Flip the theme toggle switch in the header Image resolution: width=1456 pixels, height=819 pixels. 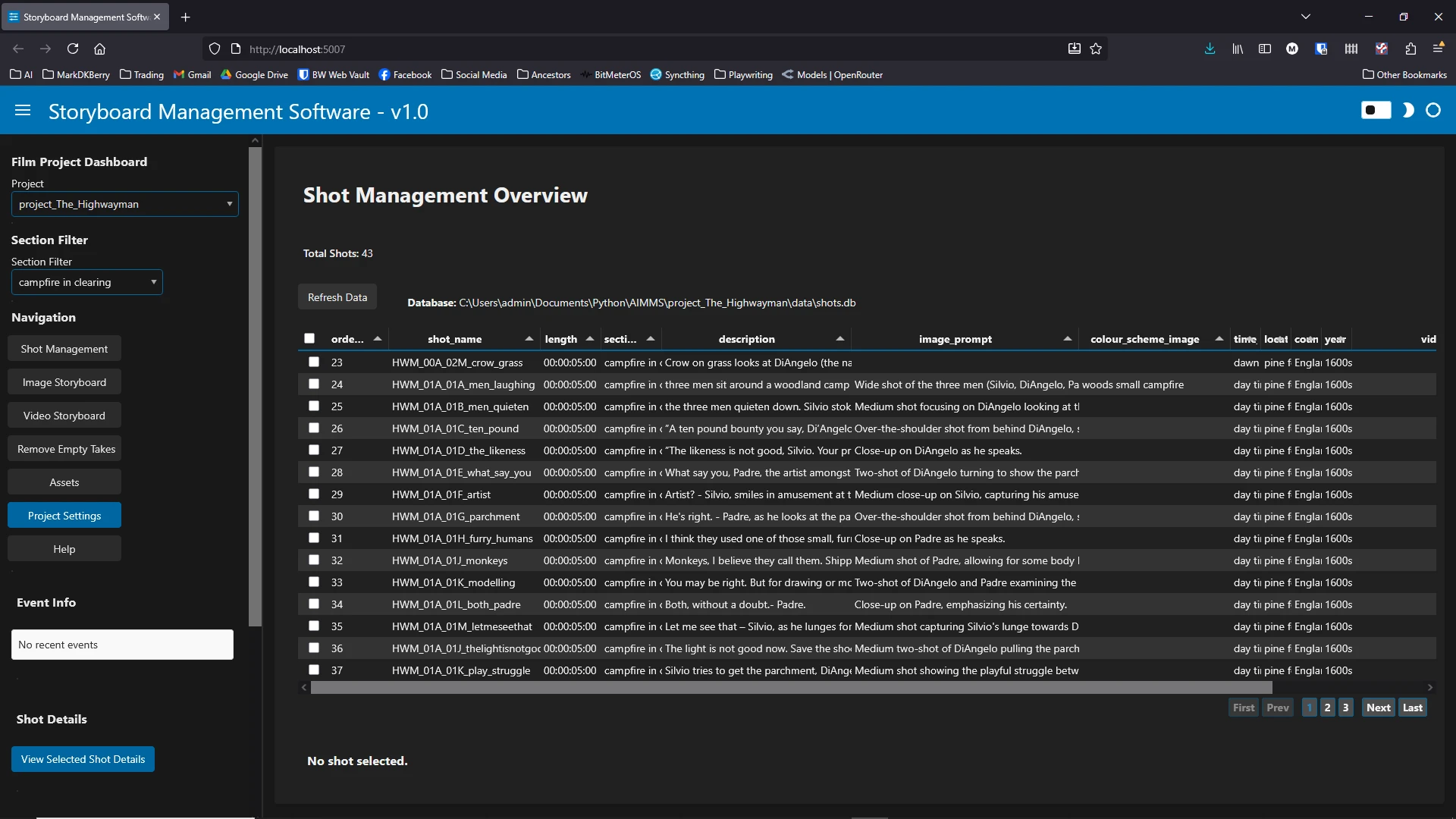click(x=1375, y=110)
